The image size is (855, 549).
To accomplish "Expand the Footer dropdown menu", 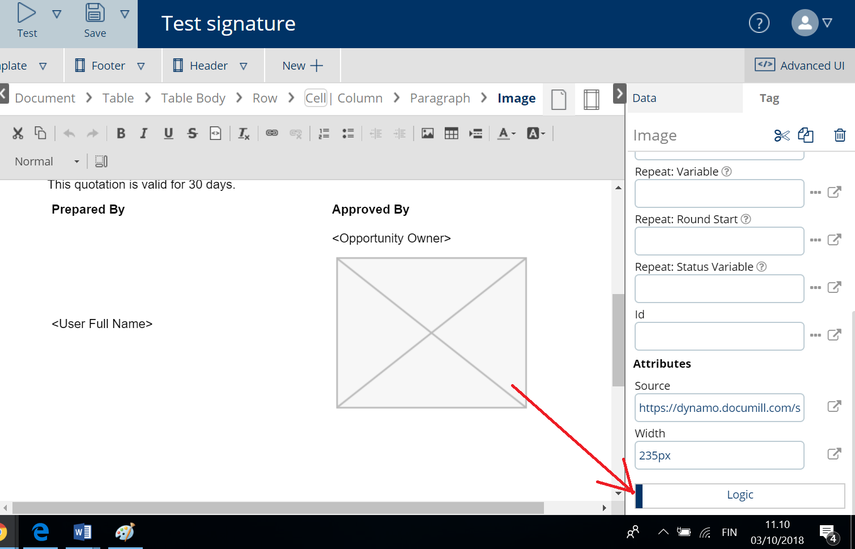I will [141, 66].
